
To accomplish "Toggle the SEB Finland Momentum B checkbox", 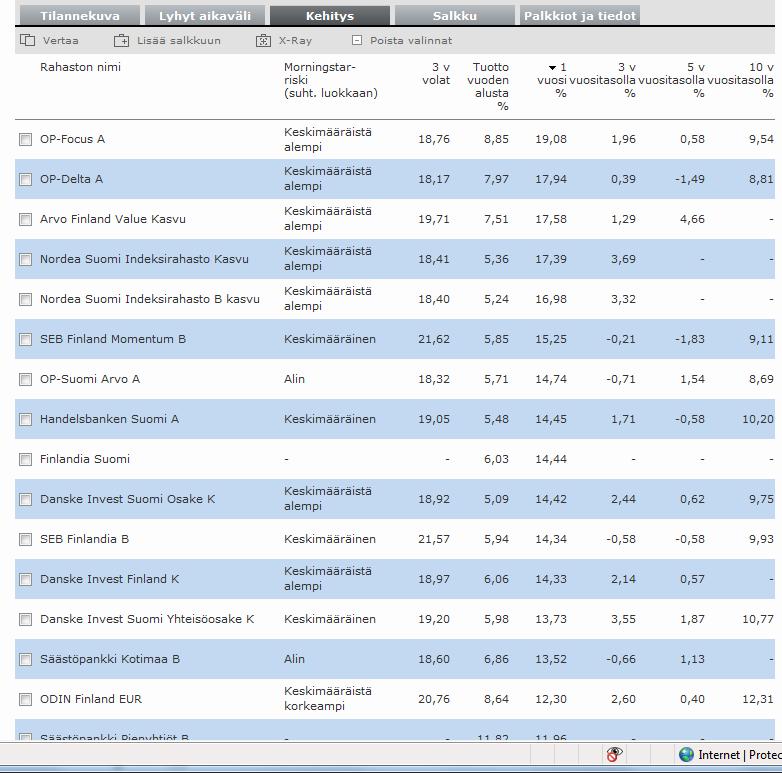I will (x=25, y=339).
